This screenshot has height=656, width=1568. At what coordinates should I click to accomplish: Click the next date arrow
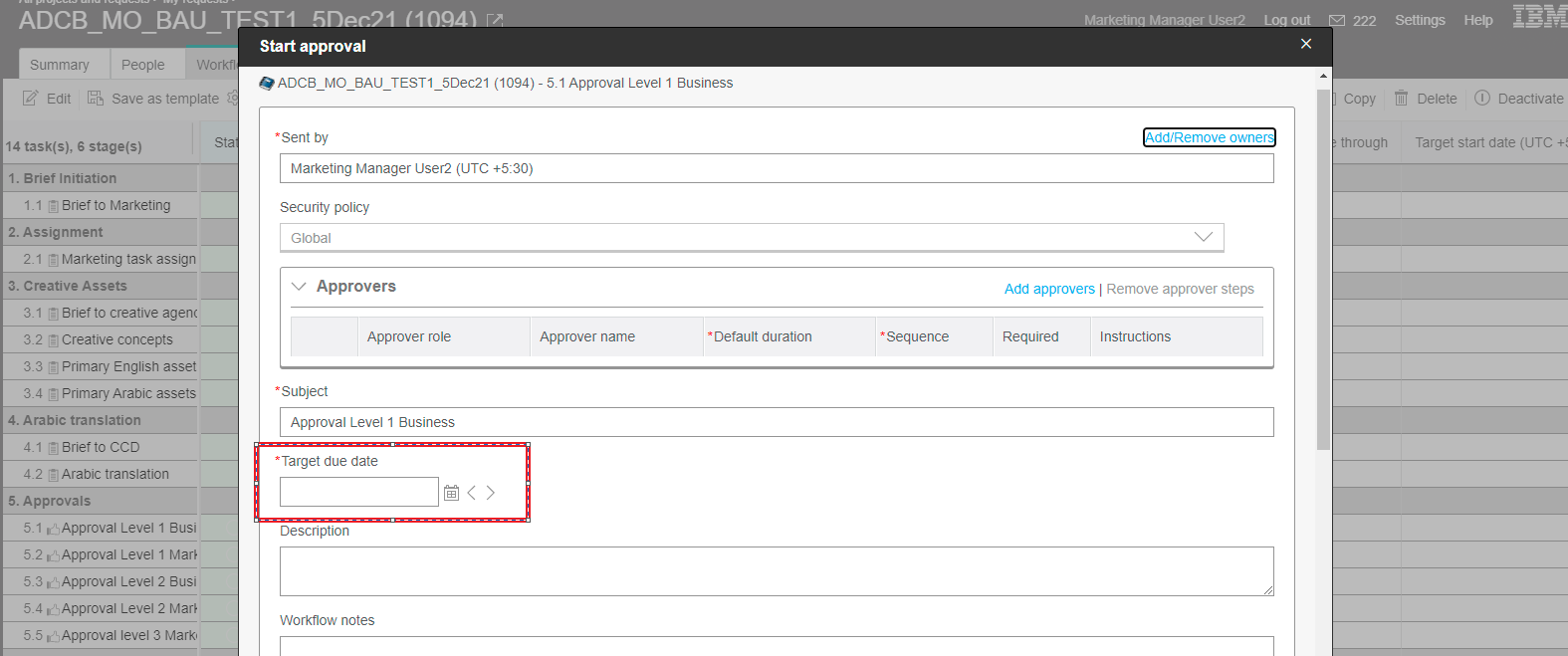491,493
